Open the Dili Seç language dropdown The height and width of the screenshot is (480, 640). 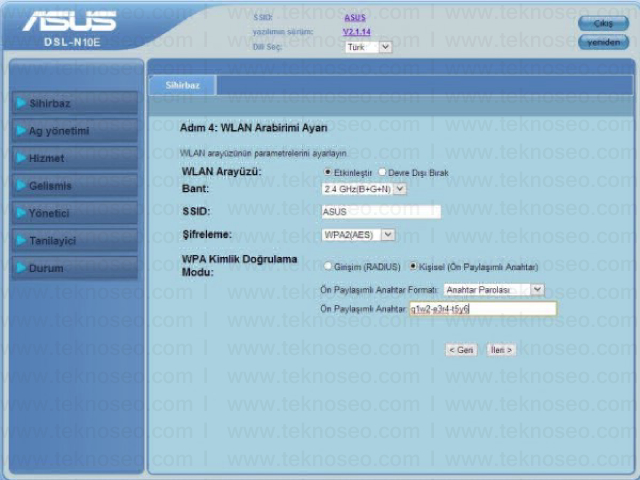[x=369, y=47]
